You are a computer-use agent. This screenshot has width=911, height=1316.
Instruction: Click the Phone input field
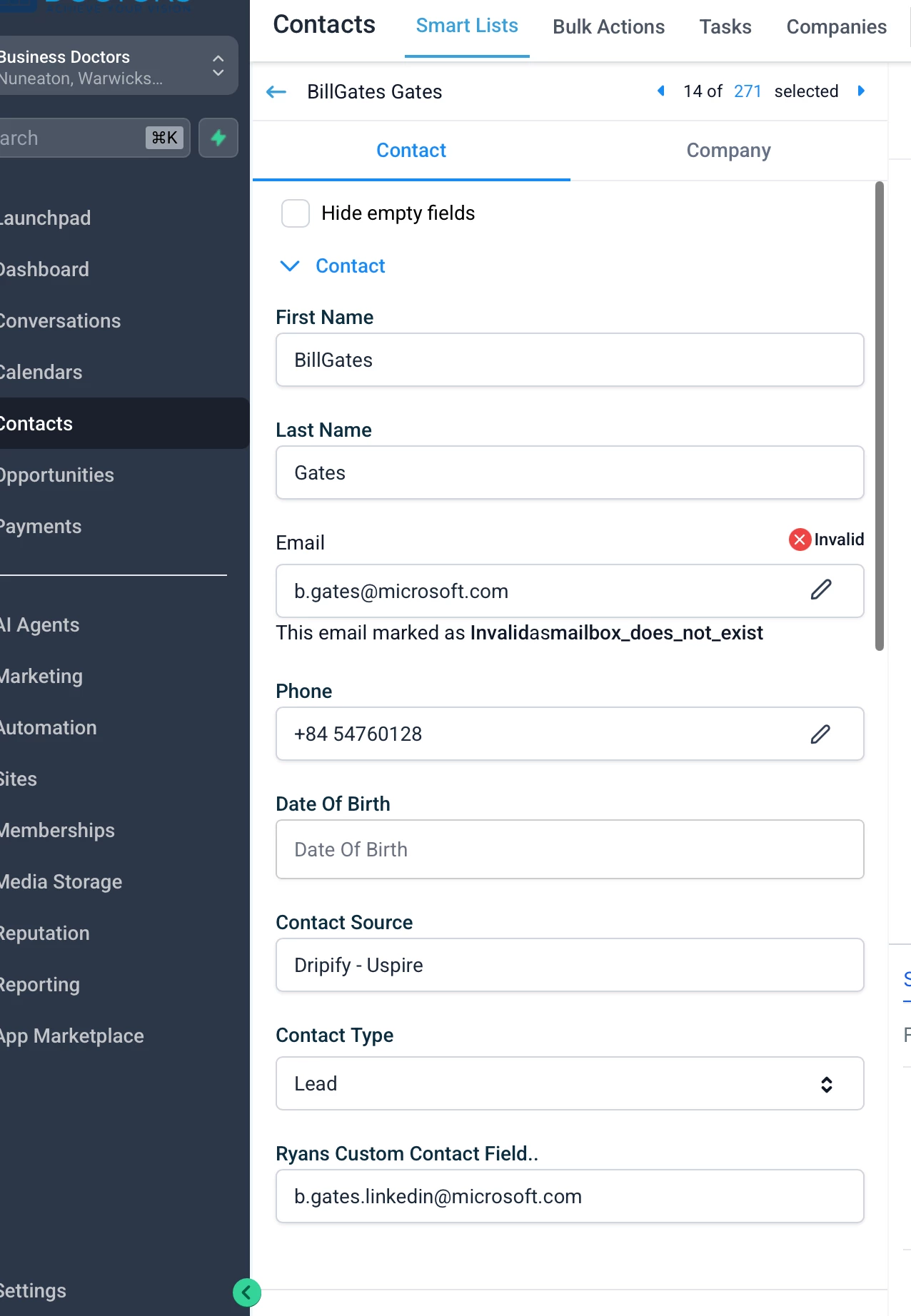click(x=570, y=734)
